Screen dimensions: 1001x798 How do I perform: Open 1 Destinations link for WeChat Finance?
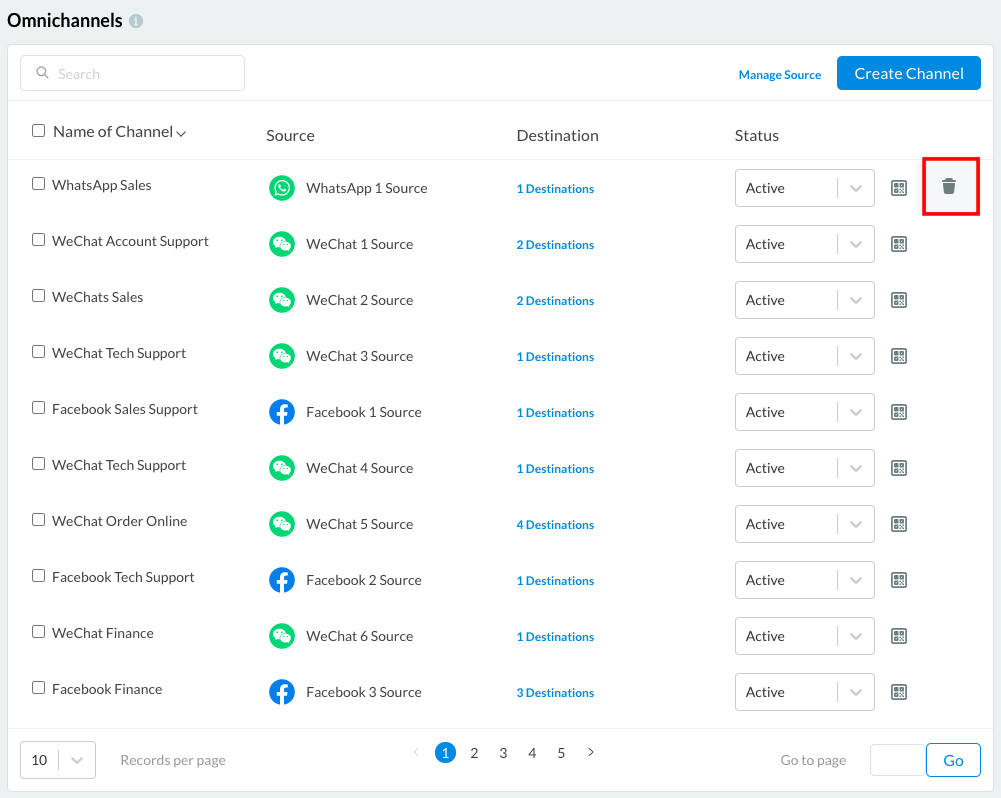tap(555, 637)
